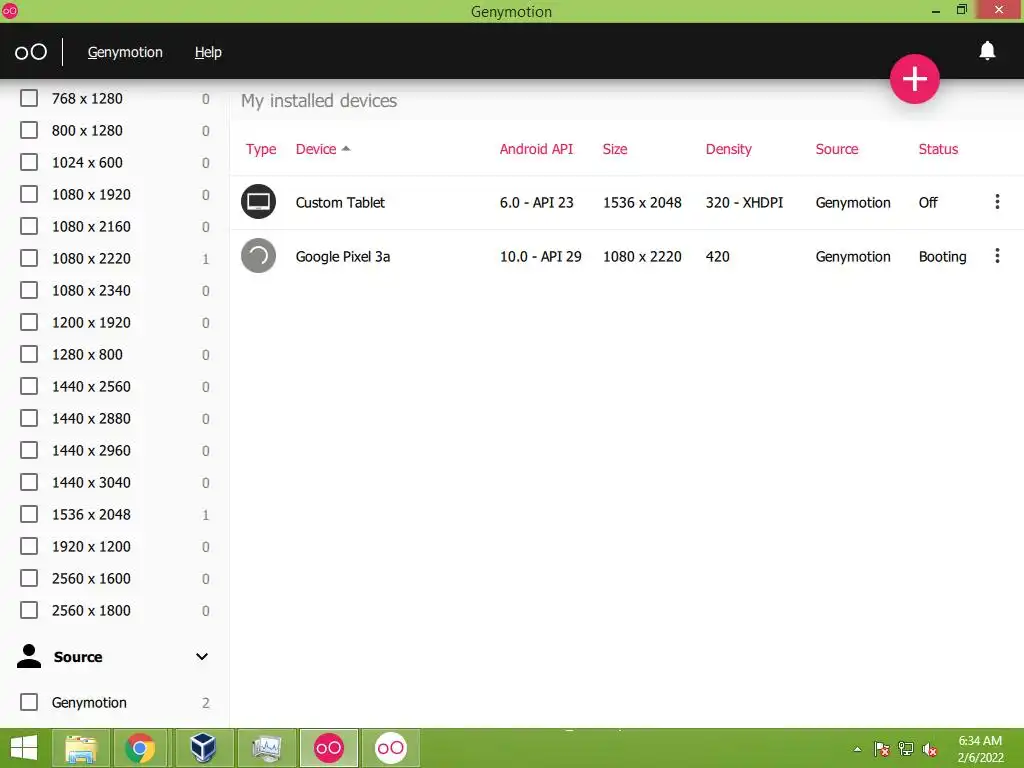This screenshot has height=768, width=1024.
Task: Click the 6.0 - API 23 cell
Action: (537, 202)
